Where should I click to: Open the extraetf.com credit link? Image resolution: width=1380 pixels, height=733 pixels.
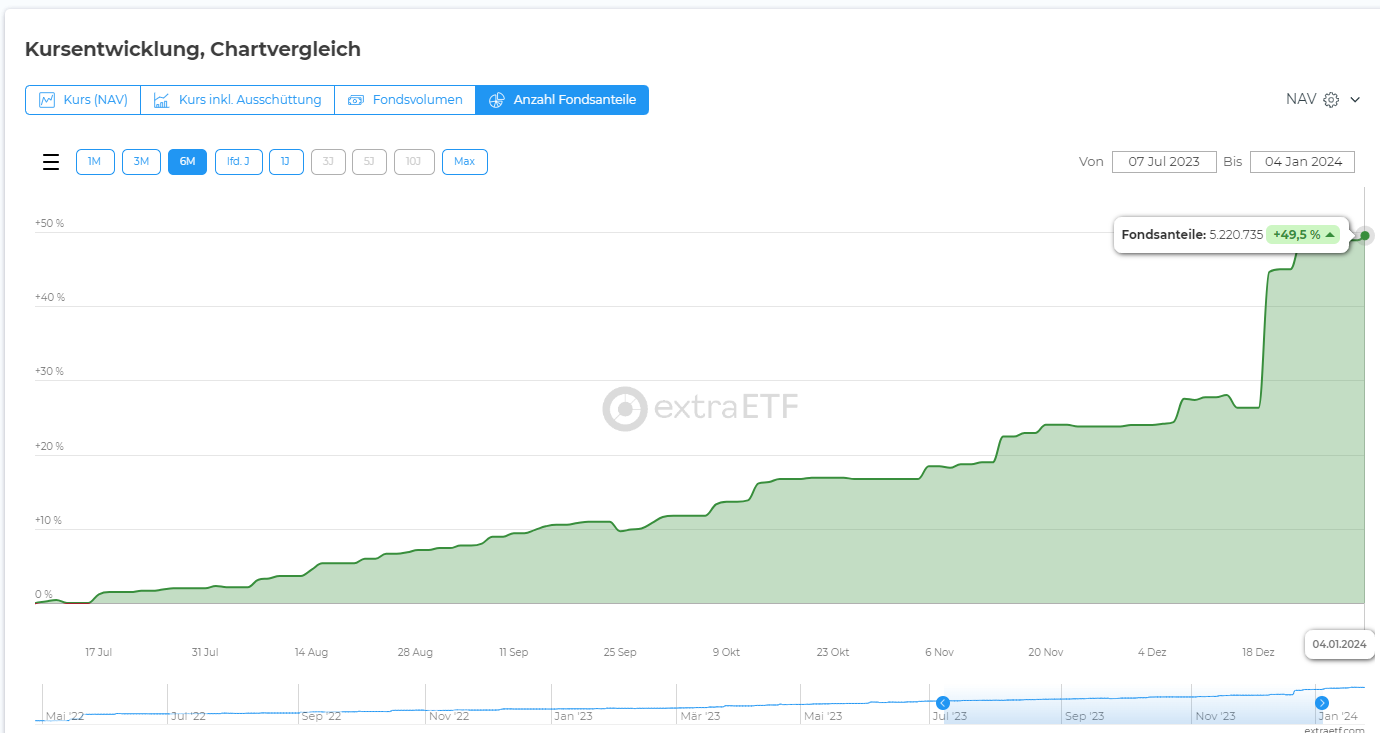[1334, 729]
